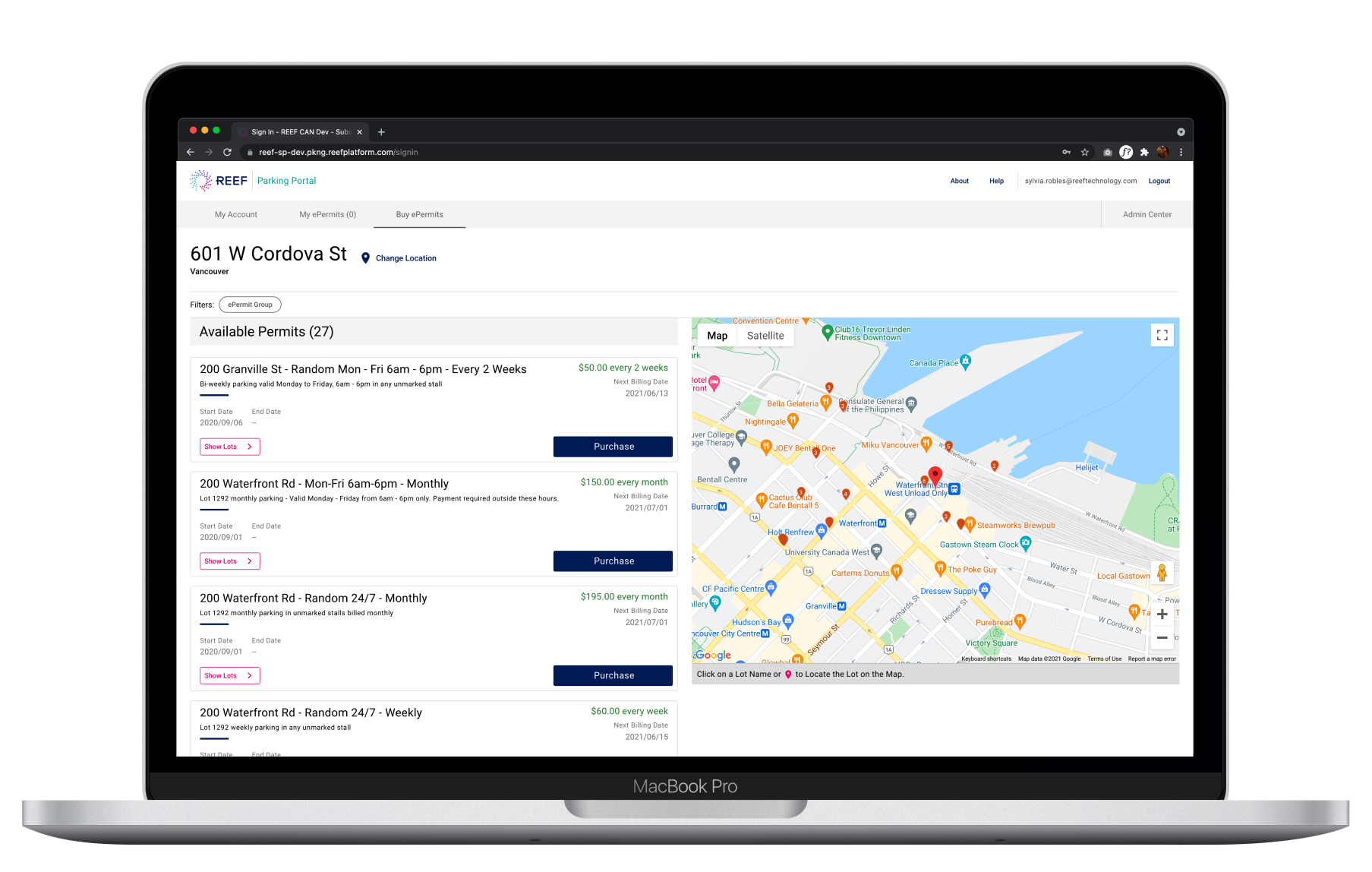The height and width of the screenshot is (872, 1372).
Task: Click the CF Pacific Centre marker
Action: (771, 587)
